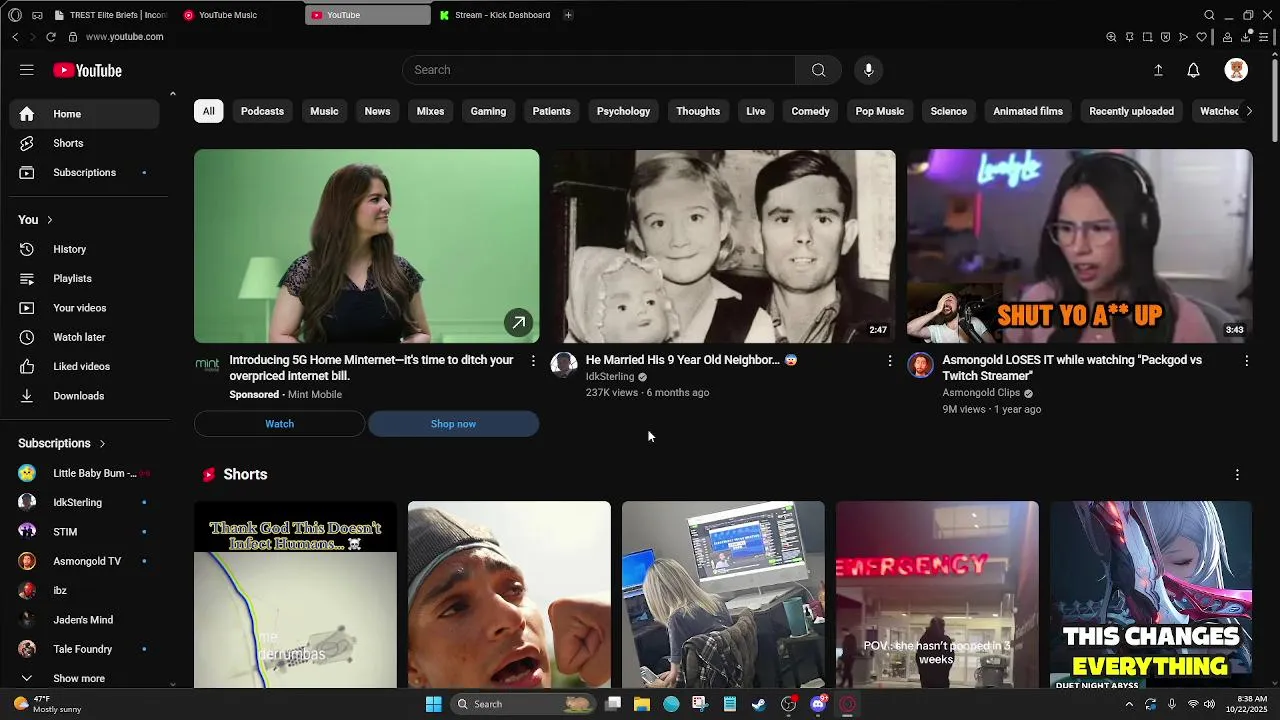Open the THIS CHANGES EVERYTHING short
Viewport: 1280px width, 720px height.
coord(1151,594)
